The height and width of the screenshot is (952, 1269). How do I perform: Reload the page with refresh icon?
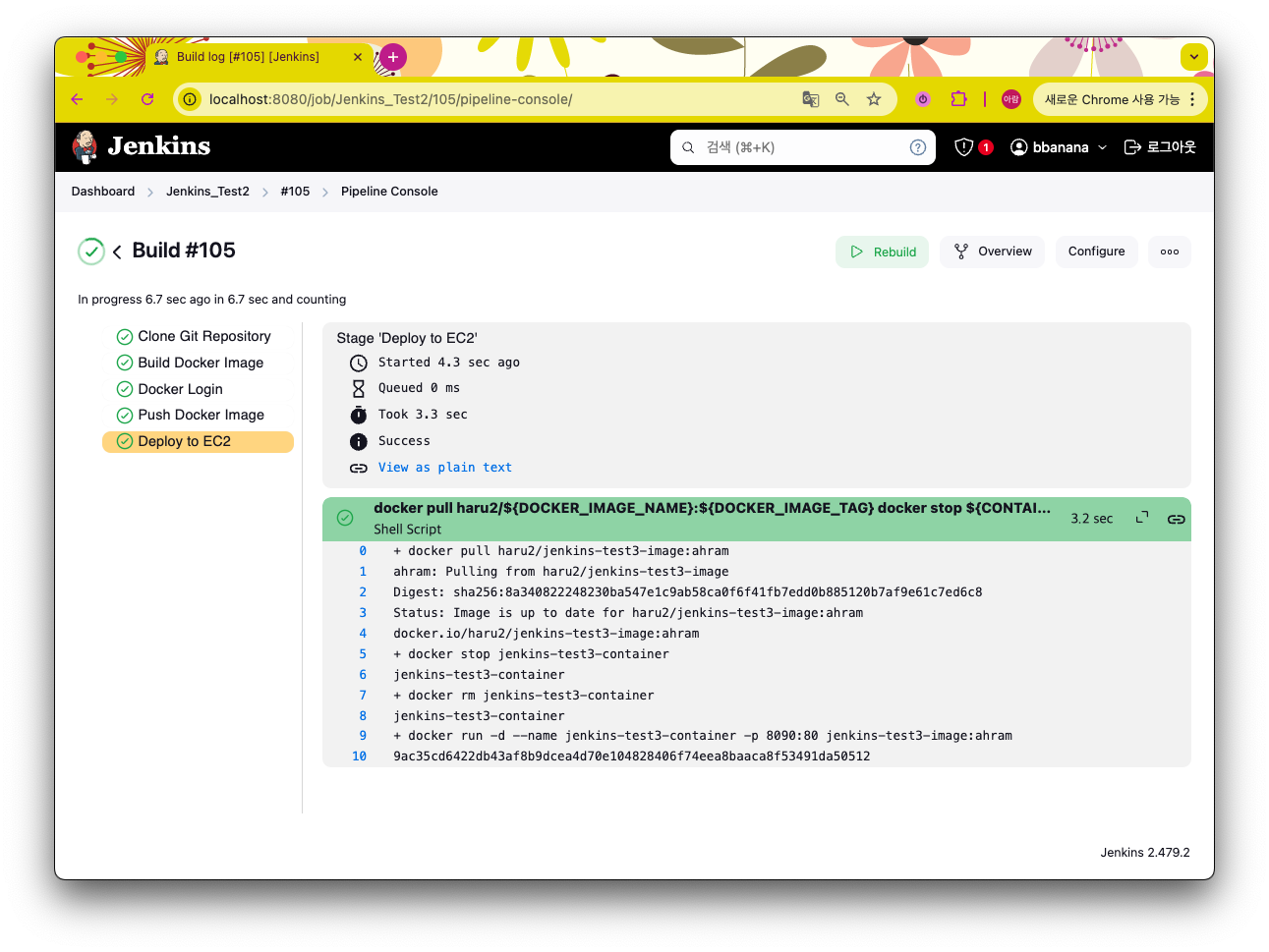147,99
